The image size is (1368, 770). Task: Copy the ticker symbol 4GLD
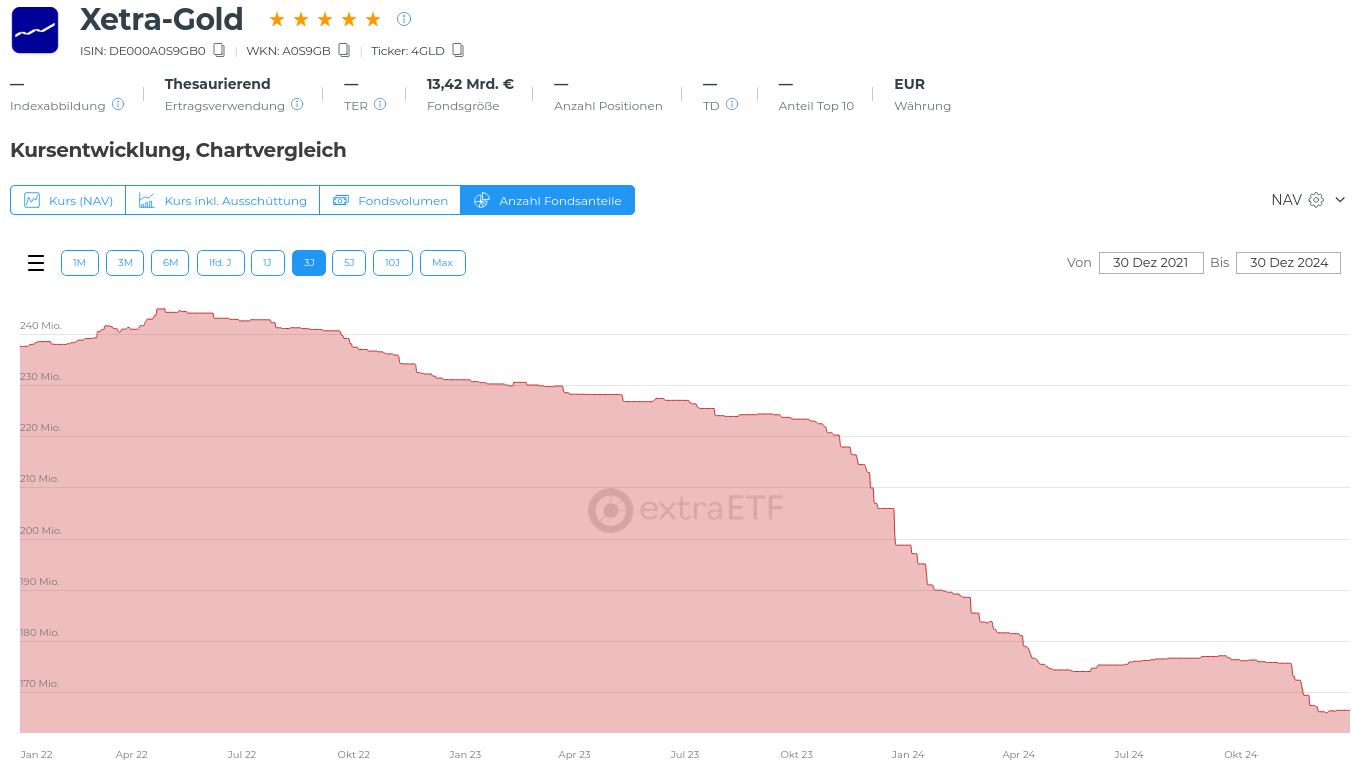pyautogui.click(x=458, y=50)
